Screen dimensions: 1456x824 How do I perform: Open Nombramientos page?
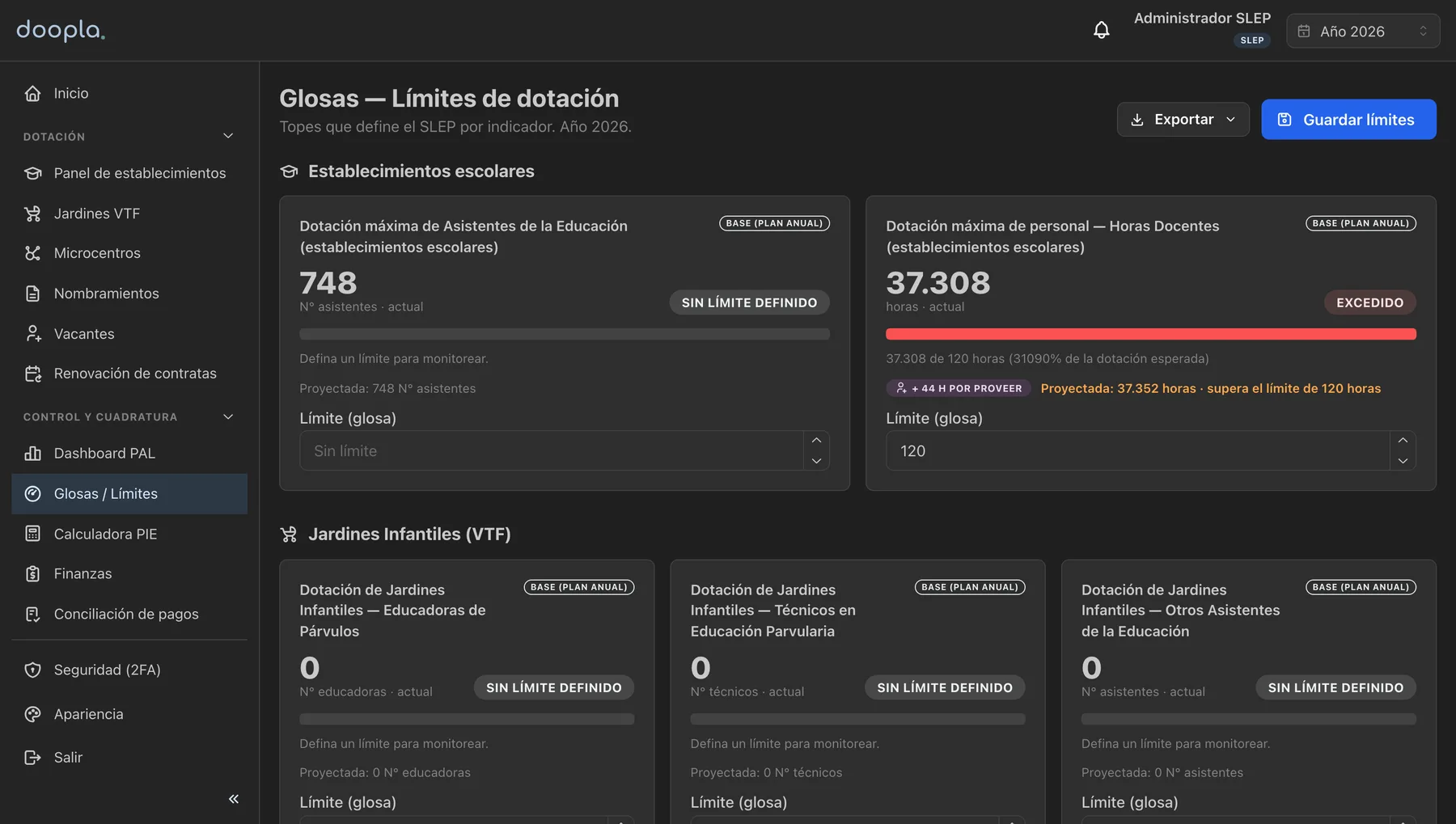(129, 294)
